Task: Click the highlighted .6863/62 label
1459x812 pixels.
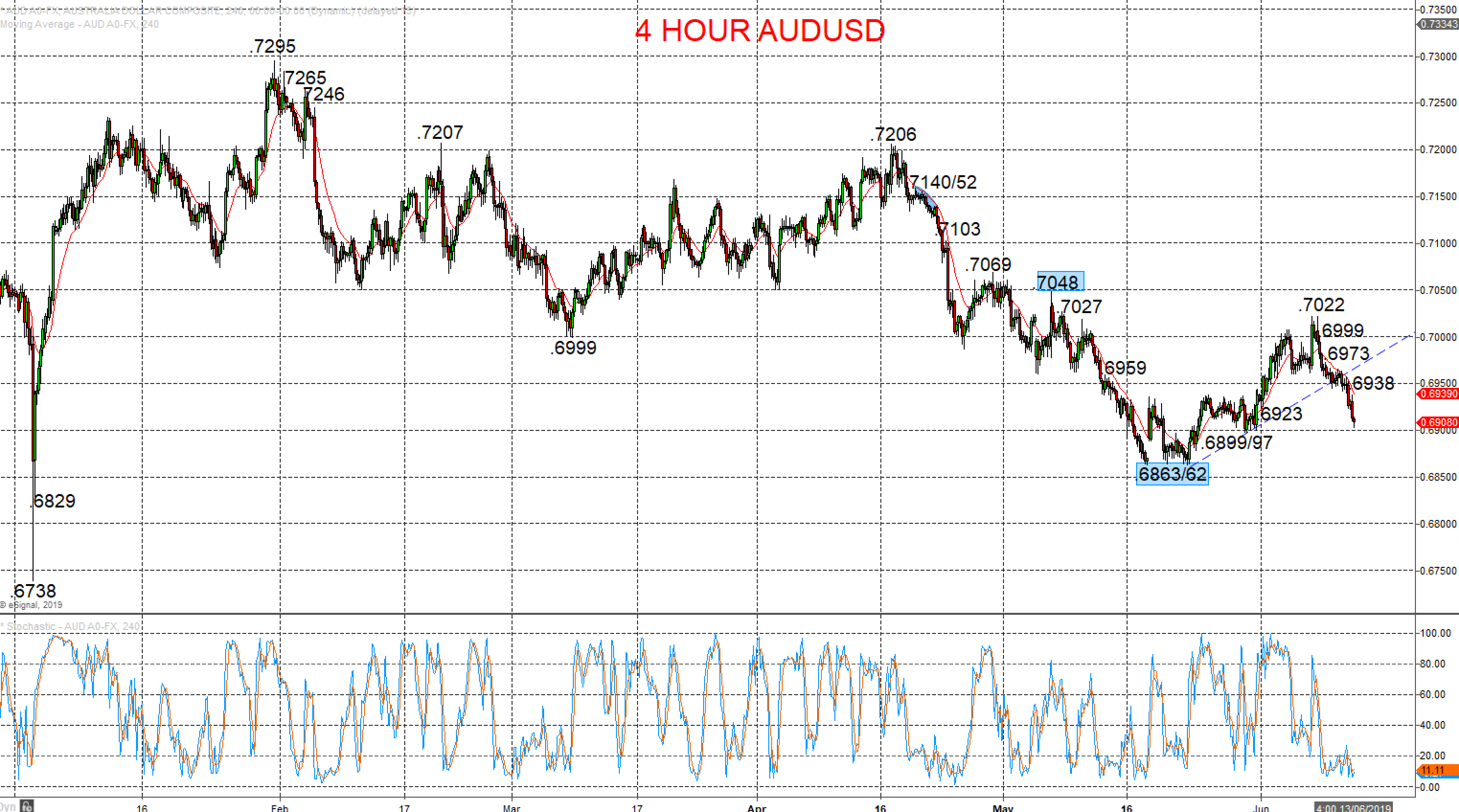Action: click(x=1172, y=474)
